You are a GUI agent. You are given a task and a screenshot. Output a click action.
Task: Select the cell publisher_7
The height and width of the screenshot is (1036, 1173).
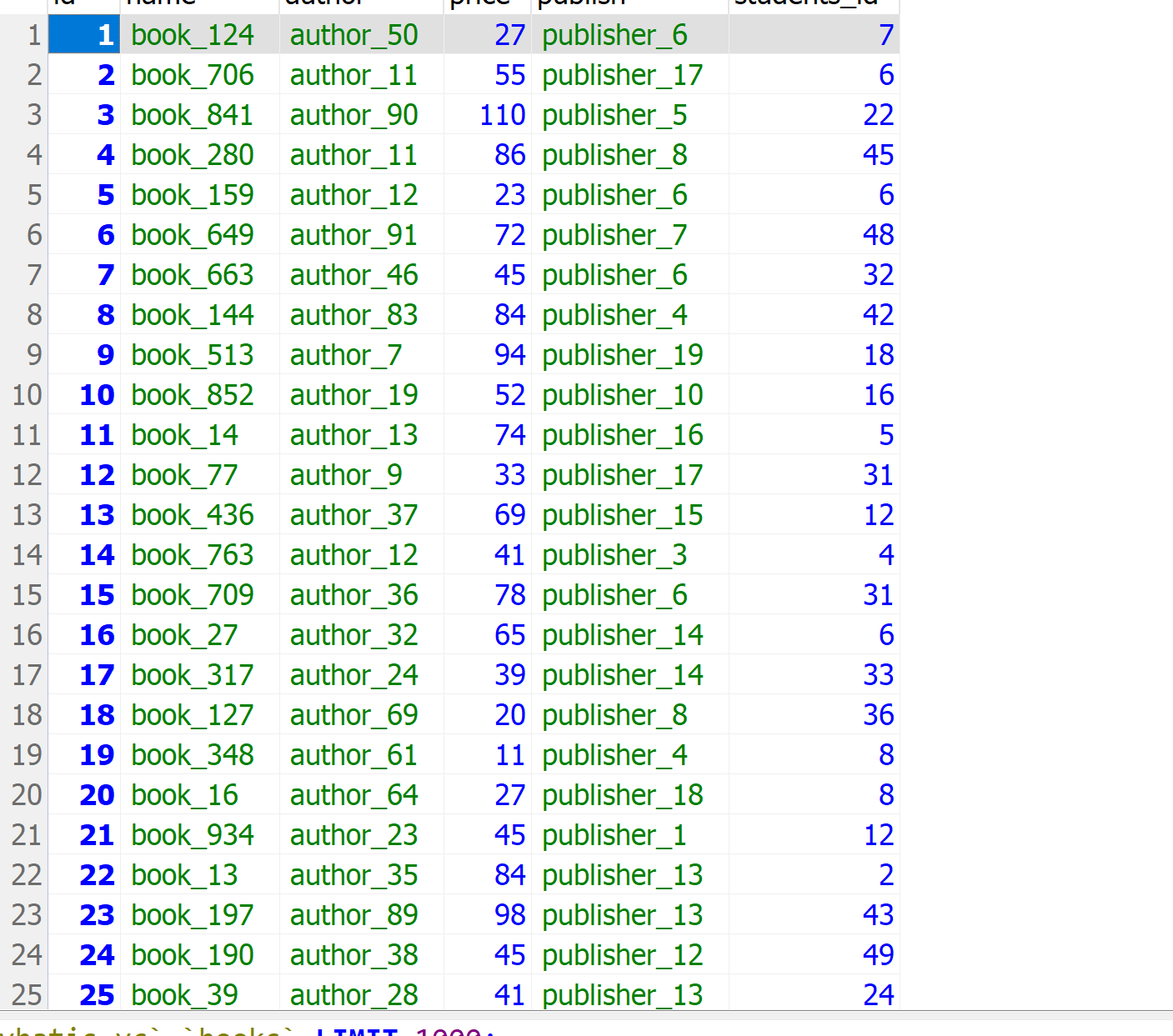tap(629, 234)
